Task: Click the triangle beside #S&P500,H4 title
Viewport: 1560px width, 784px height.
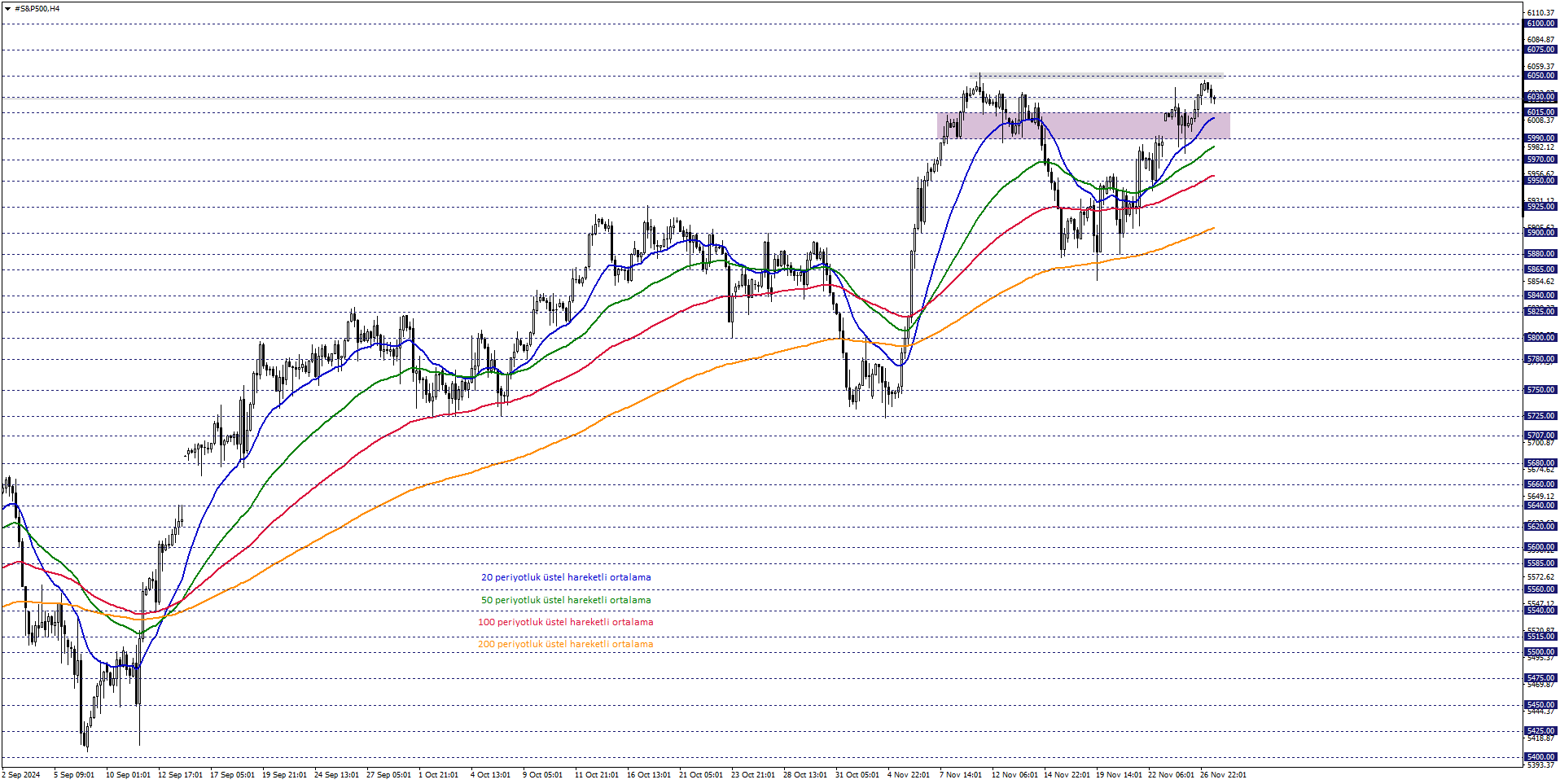Action: click(x=7, y=9)
